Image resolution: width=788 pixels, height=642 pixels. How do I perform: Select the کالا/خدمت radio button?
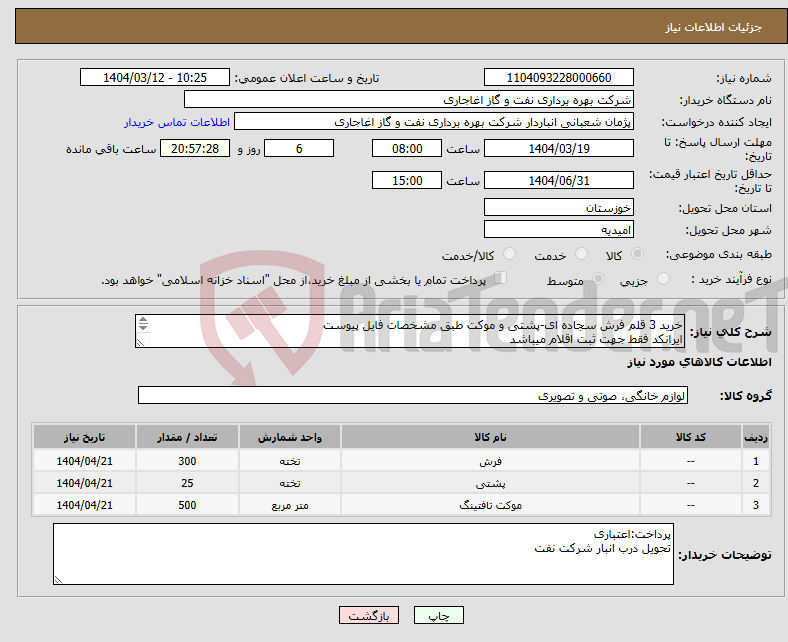click(509, 254)
